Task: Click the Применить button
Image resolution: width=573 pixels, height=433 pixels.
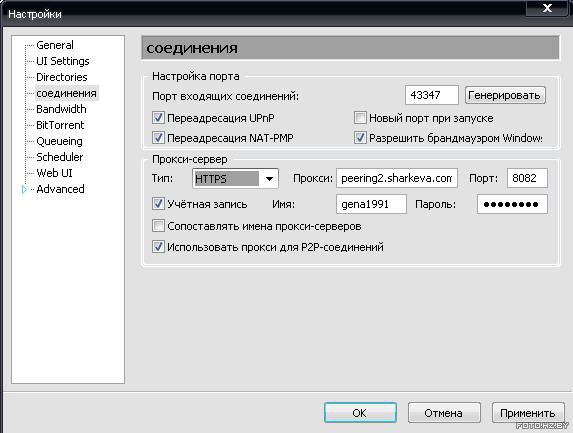Action: tap(528, 413)
